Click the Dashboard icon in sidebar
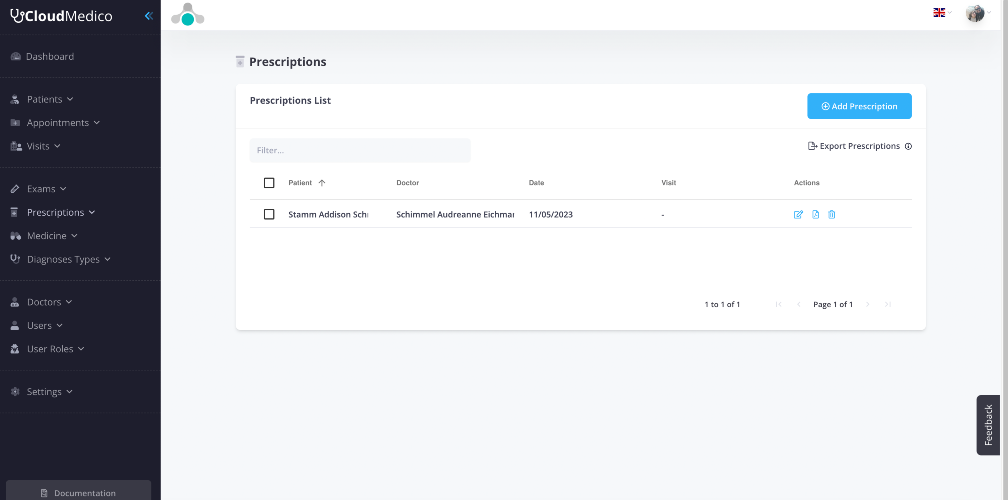This screenshot has height=500, width=1008. tap(16, 57)
